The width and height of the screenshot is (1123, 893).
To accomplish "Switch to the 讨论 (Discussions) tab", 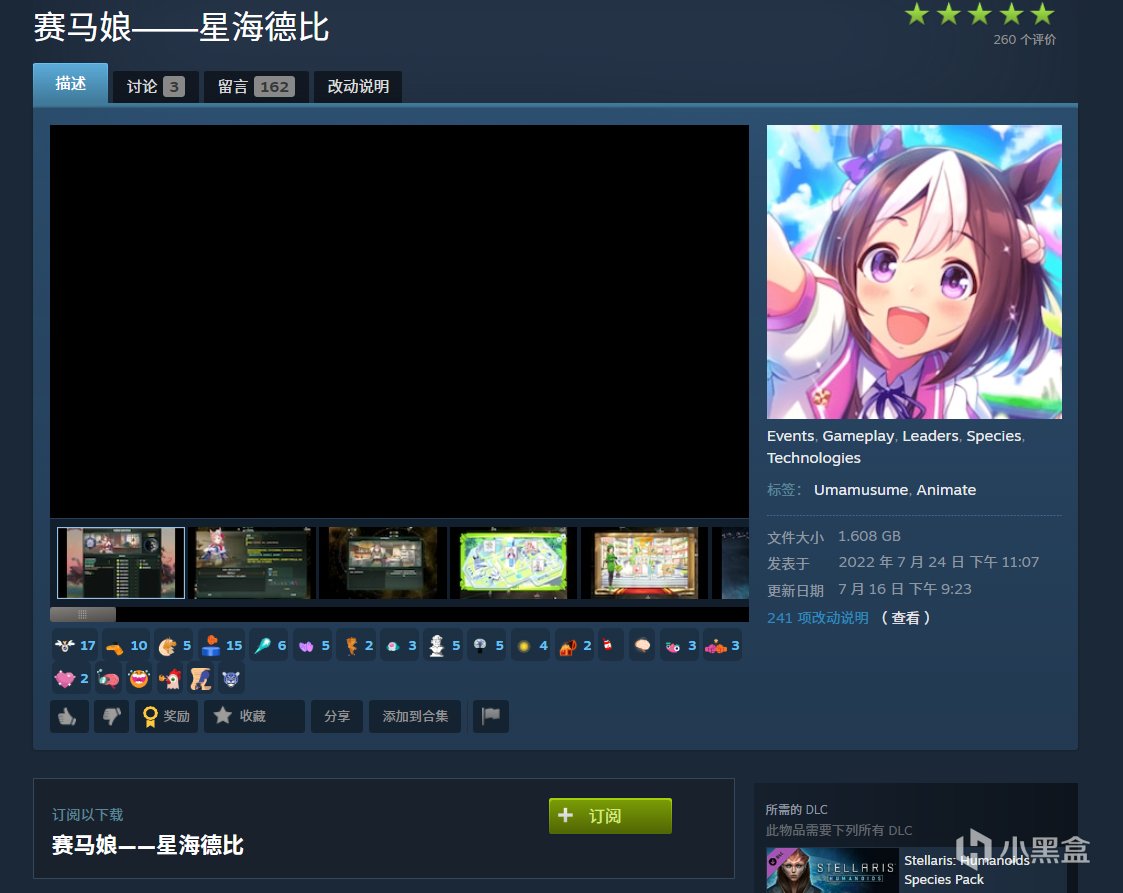I will (155, 87).
